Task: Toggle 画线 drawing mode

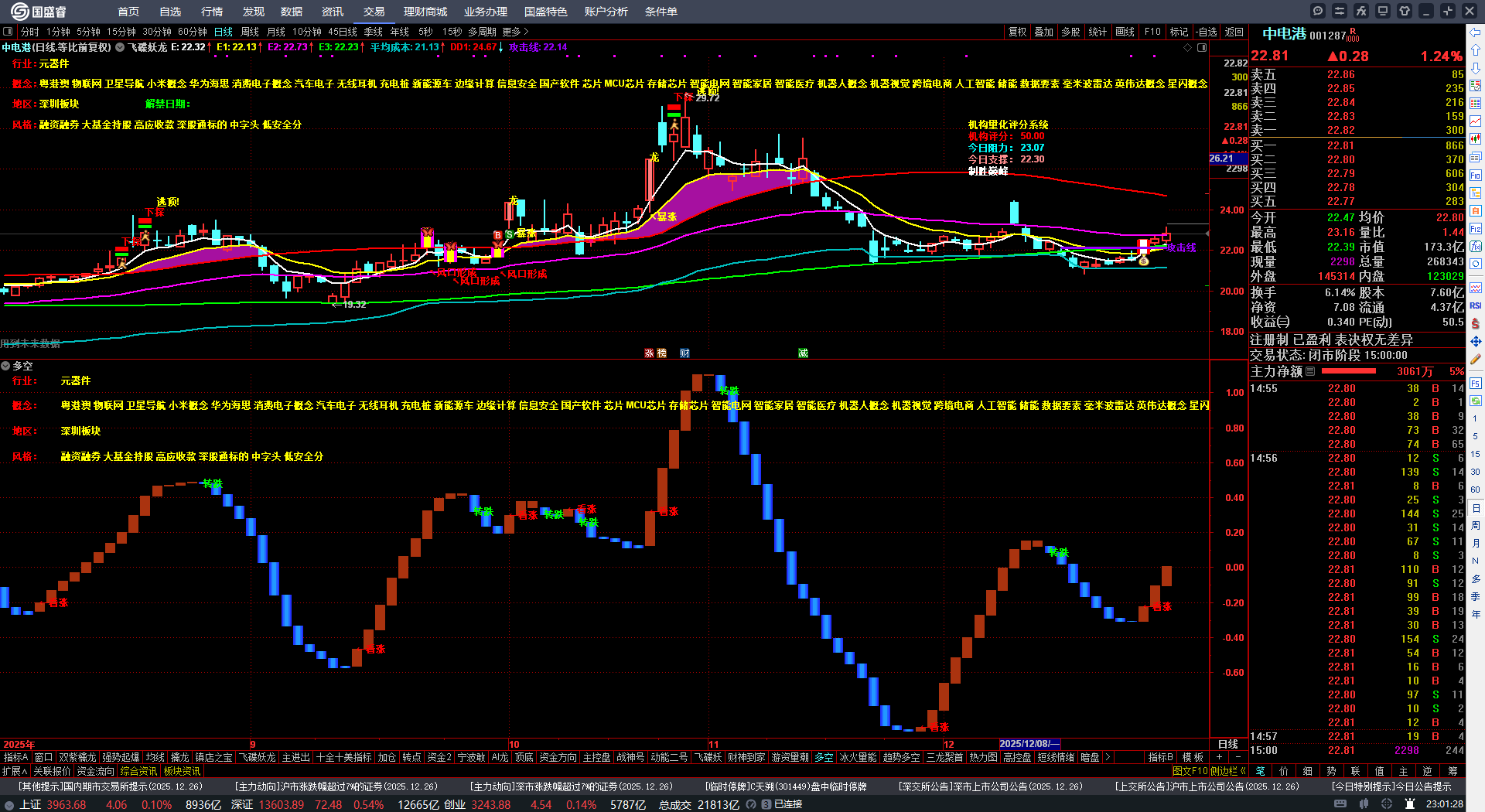Action: click(x=1125, y=32)
